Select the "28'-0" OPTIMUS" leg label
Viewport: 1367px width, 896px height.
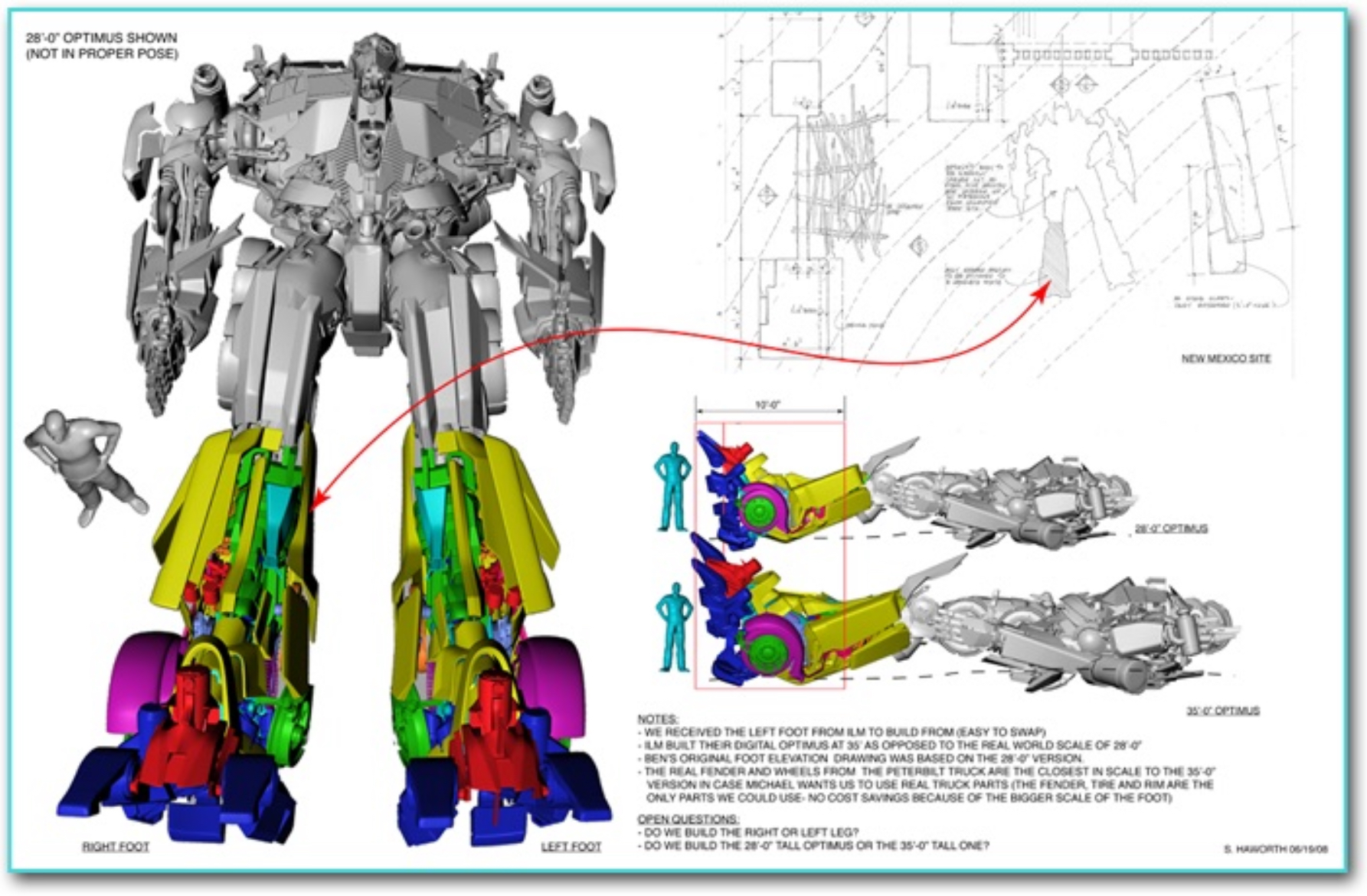point(1171,528)
